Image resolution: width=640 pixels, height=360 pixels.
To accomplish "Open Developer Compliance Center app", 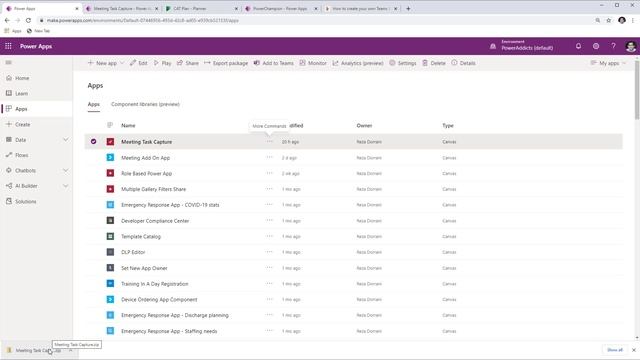I will pos(155,221).
